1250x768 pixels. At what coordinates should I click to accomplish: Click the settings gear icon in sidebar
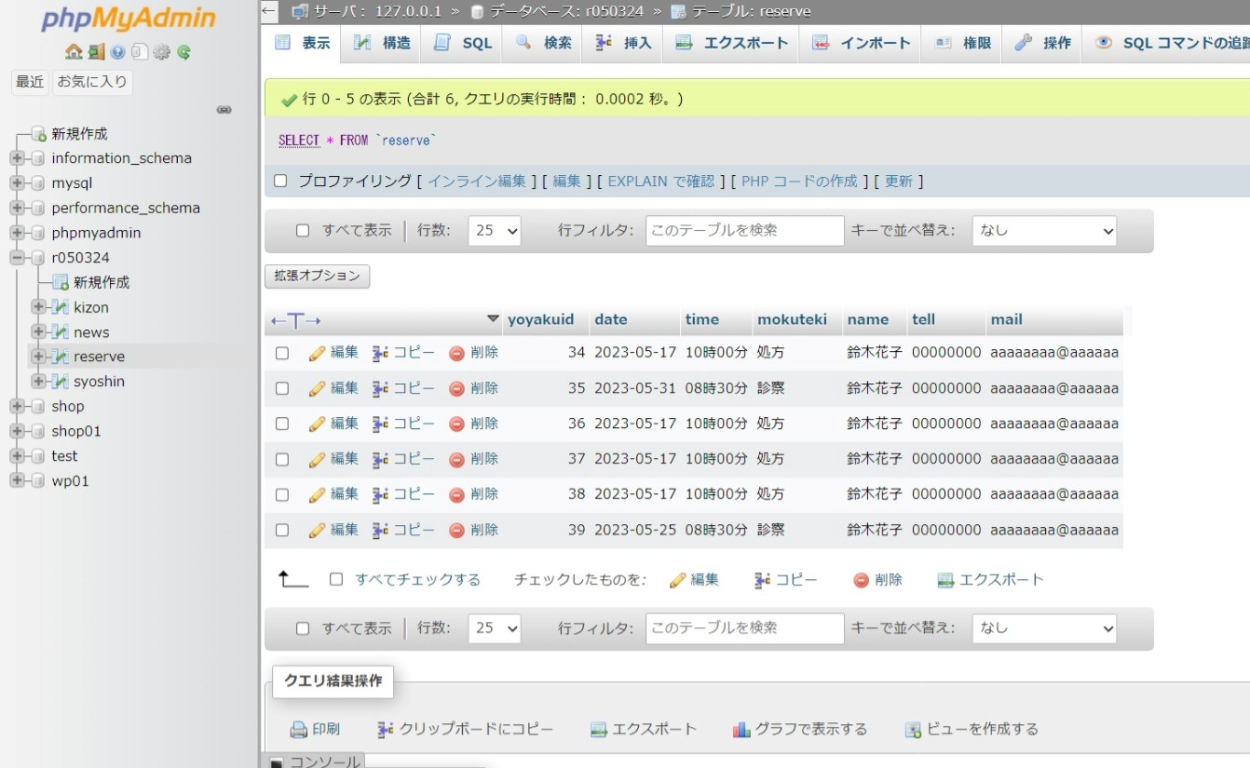coord(162,52)
